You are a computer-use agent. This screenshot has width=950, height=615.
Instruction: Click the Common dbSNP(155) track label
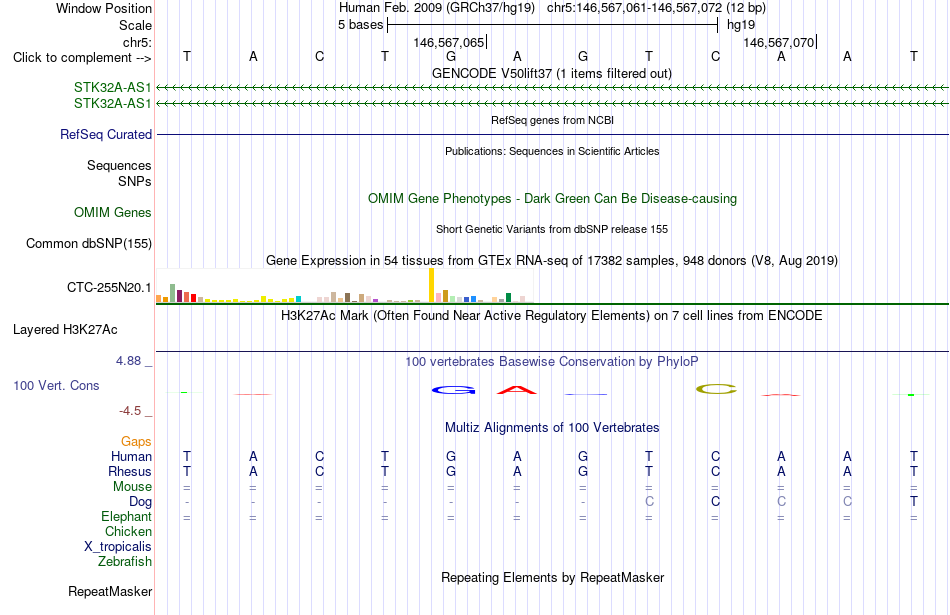pos(89,244)
